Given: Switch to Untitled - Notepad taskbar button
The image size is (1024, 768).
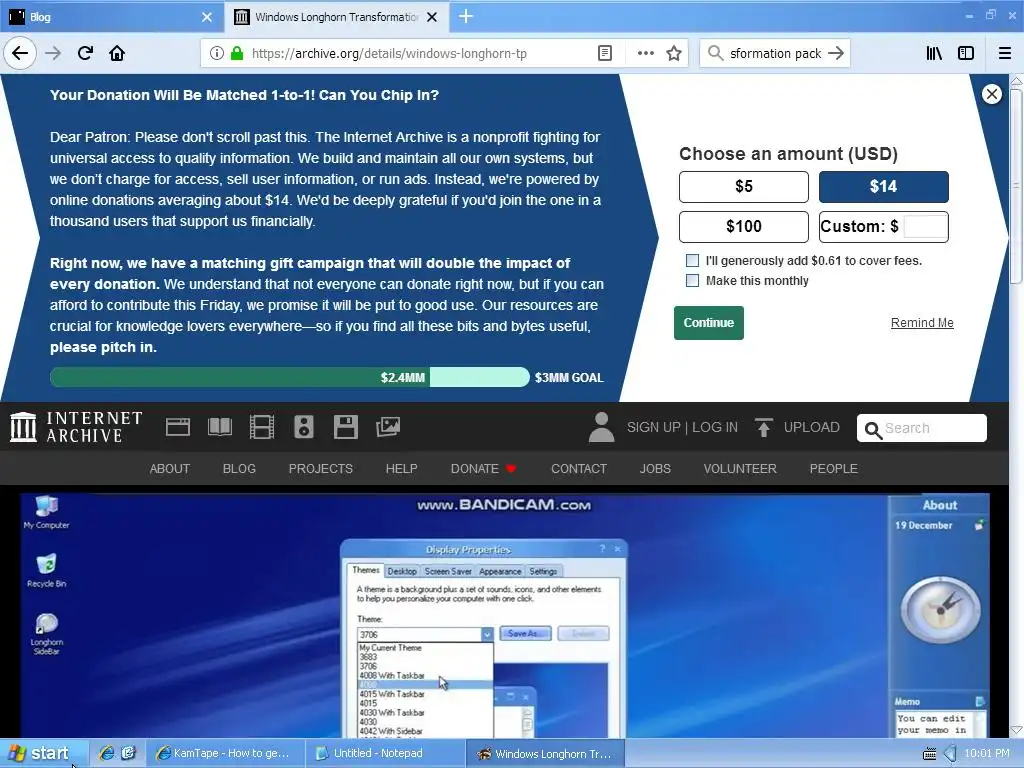Looking at the screenshot, I should pos(385,753).
